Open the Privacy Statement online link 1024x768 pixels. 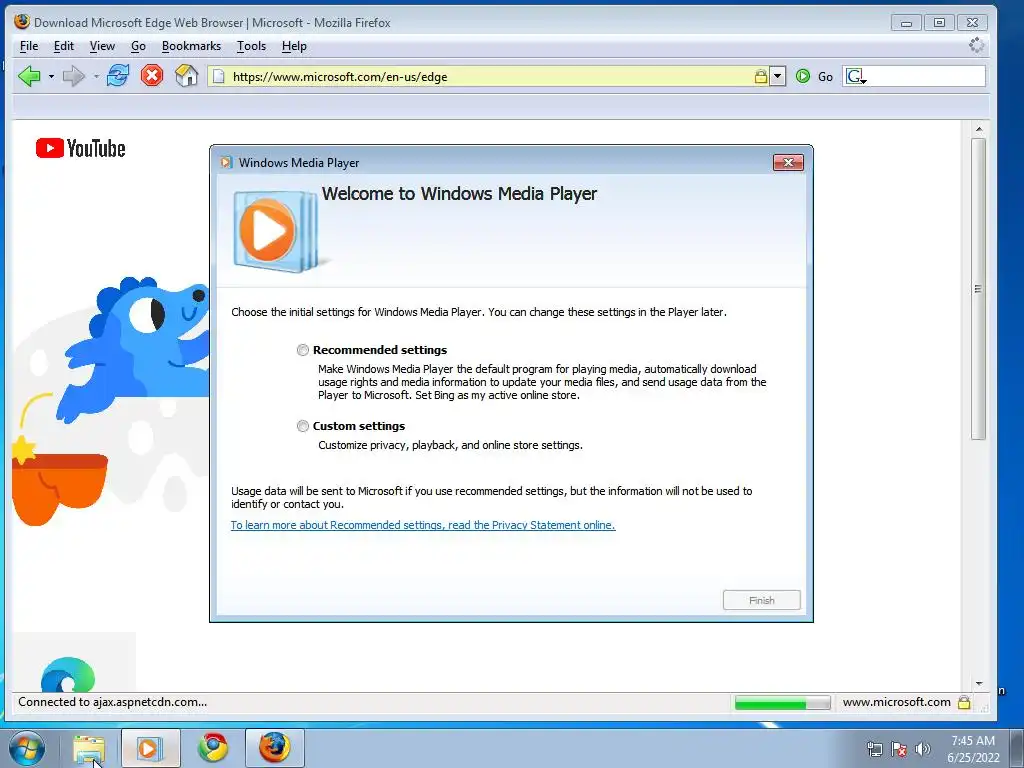tap(423, 525)
